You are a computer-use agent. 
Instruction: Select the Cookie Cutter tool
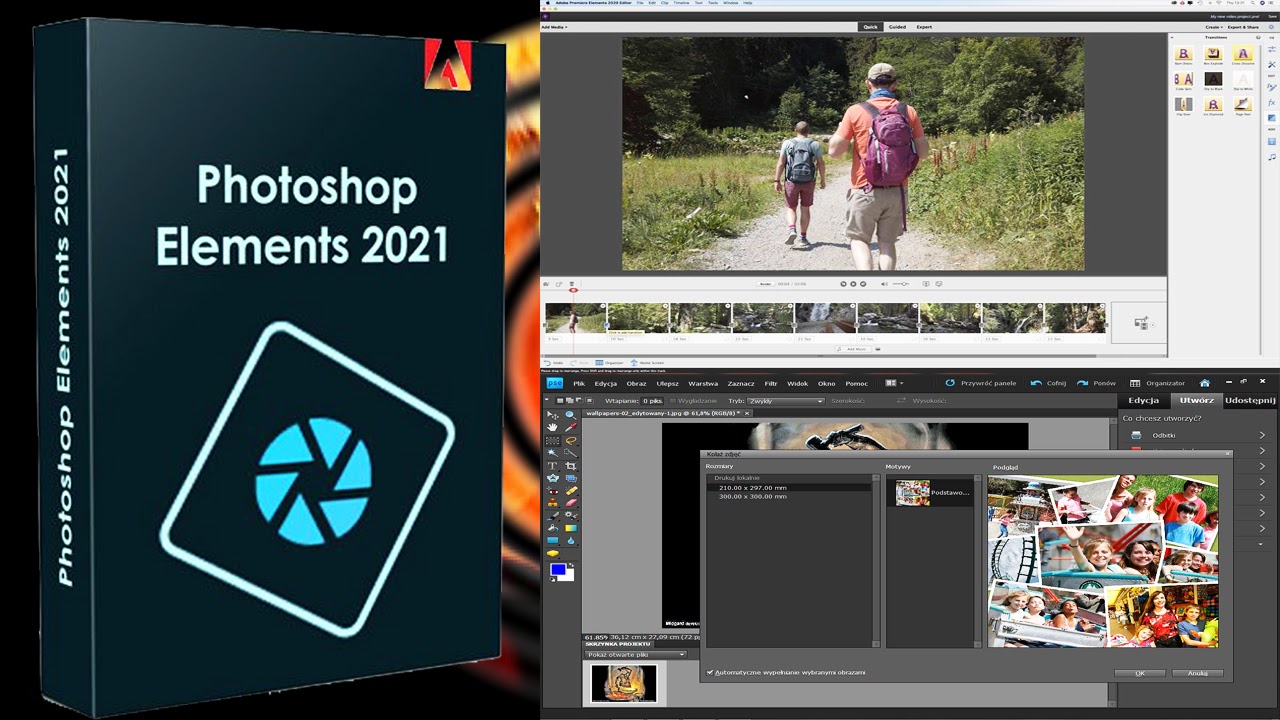(x=552, y=478)
